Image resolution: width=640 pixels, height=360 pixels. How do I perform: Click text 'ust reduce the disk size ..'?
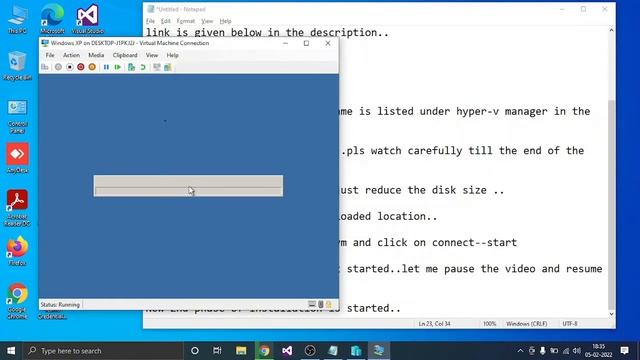pos(422,190)
